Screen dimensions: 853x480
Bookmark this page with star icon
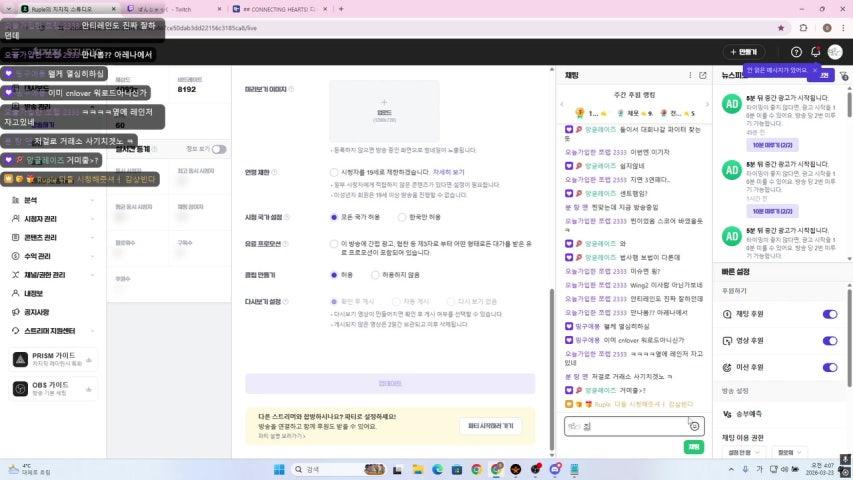(x=781, y=28)
